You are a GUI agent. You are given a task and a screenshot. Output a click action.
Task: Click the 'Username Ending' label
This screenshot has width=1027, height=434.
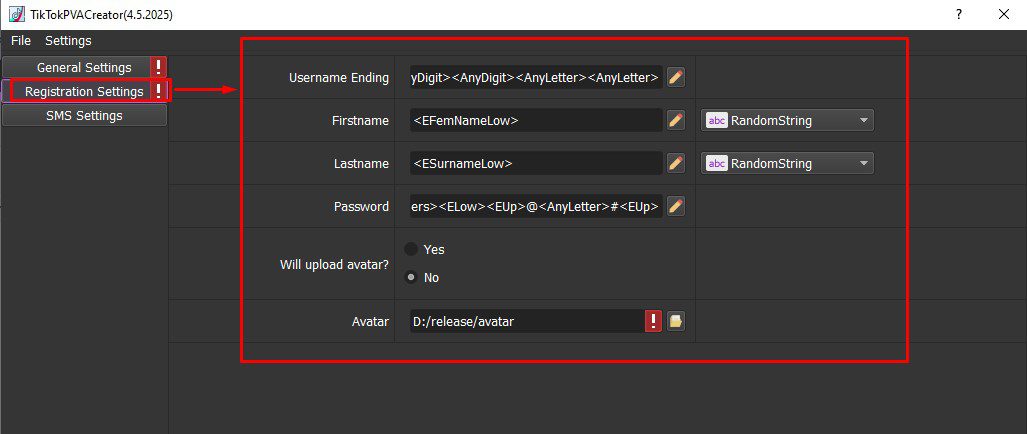pos(339,78)
